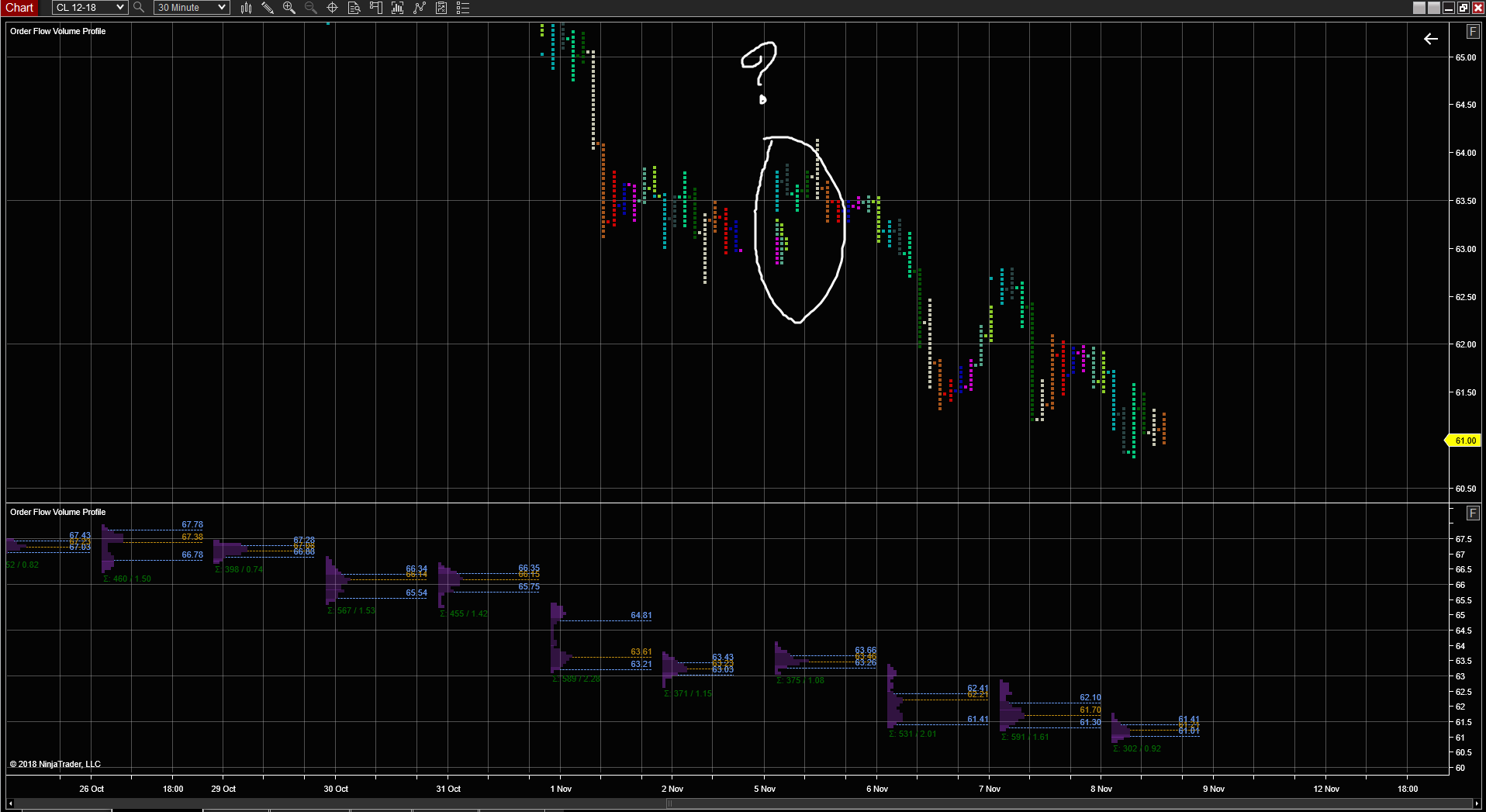
Task: Click the '62.10' profile level label
Action: (x=1090, y=697)
